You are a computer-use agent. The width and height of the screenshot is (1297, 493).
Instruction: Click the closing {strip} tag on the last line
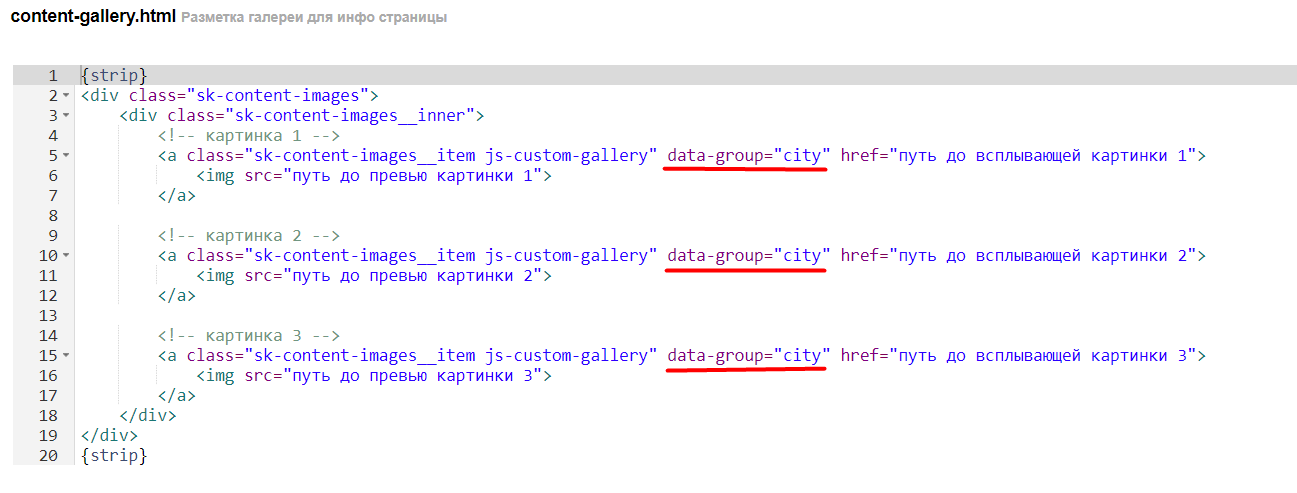click(114, 456)
